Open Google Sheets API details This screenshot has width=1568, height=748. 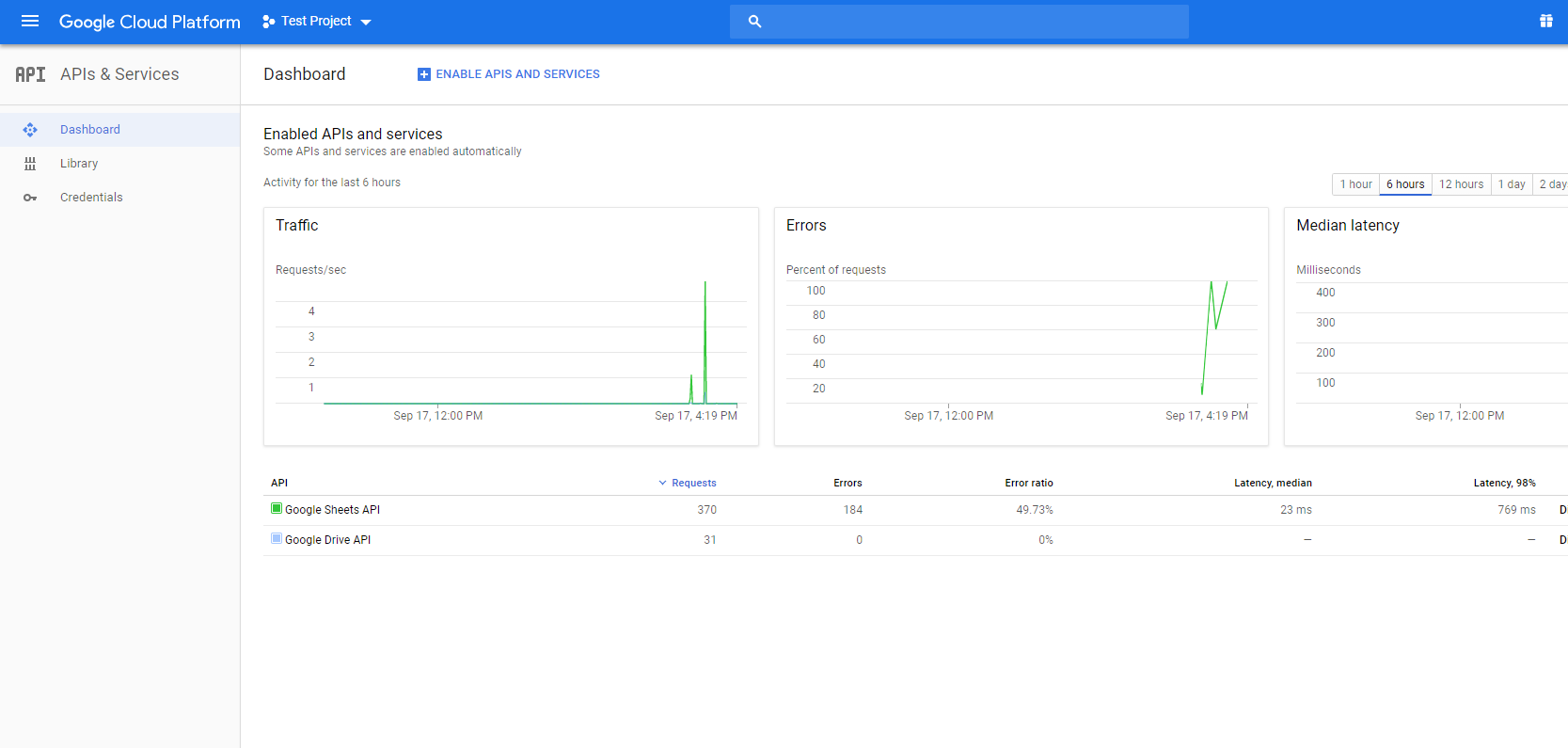pos(332,510)
